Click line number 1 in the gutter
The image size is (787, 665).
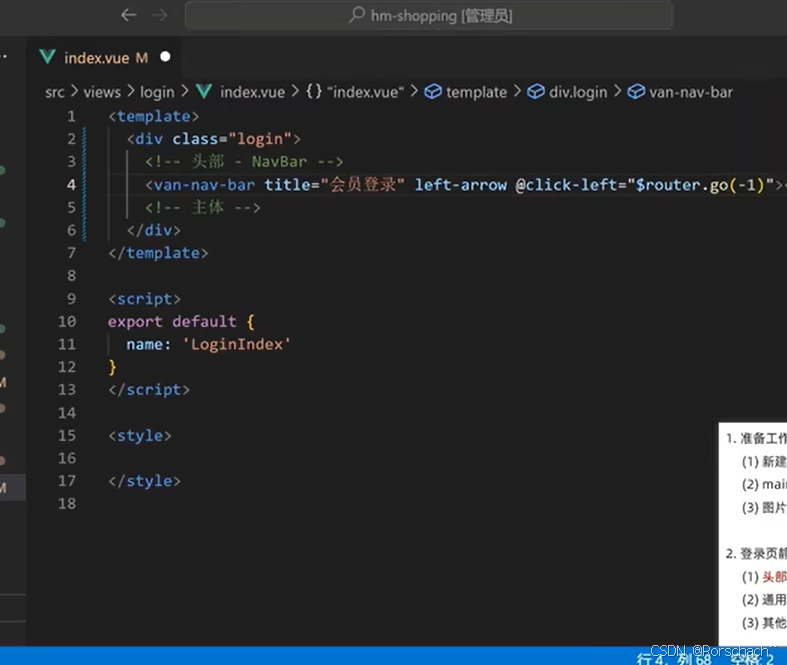72,116
